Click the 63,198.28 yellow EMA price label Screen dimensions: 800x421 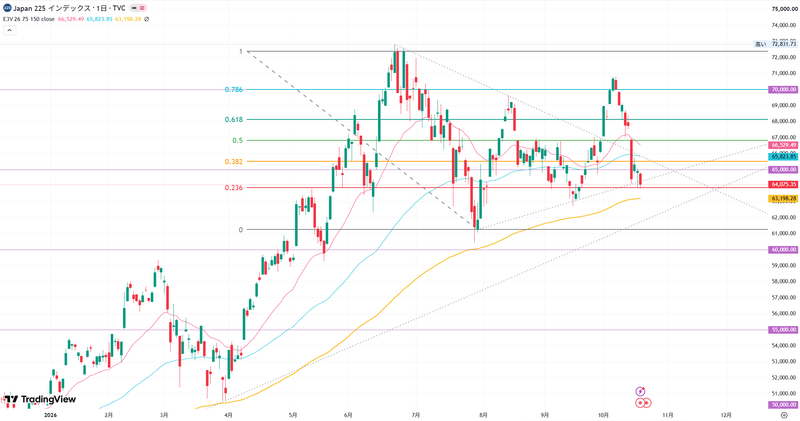[x=783, y=198]
